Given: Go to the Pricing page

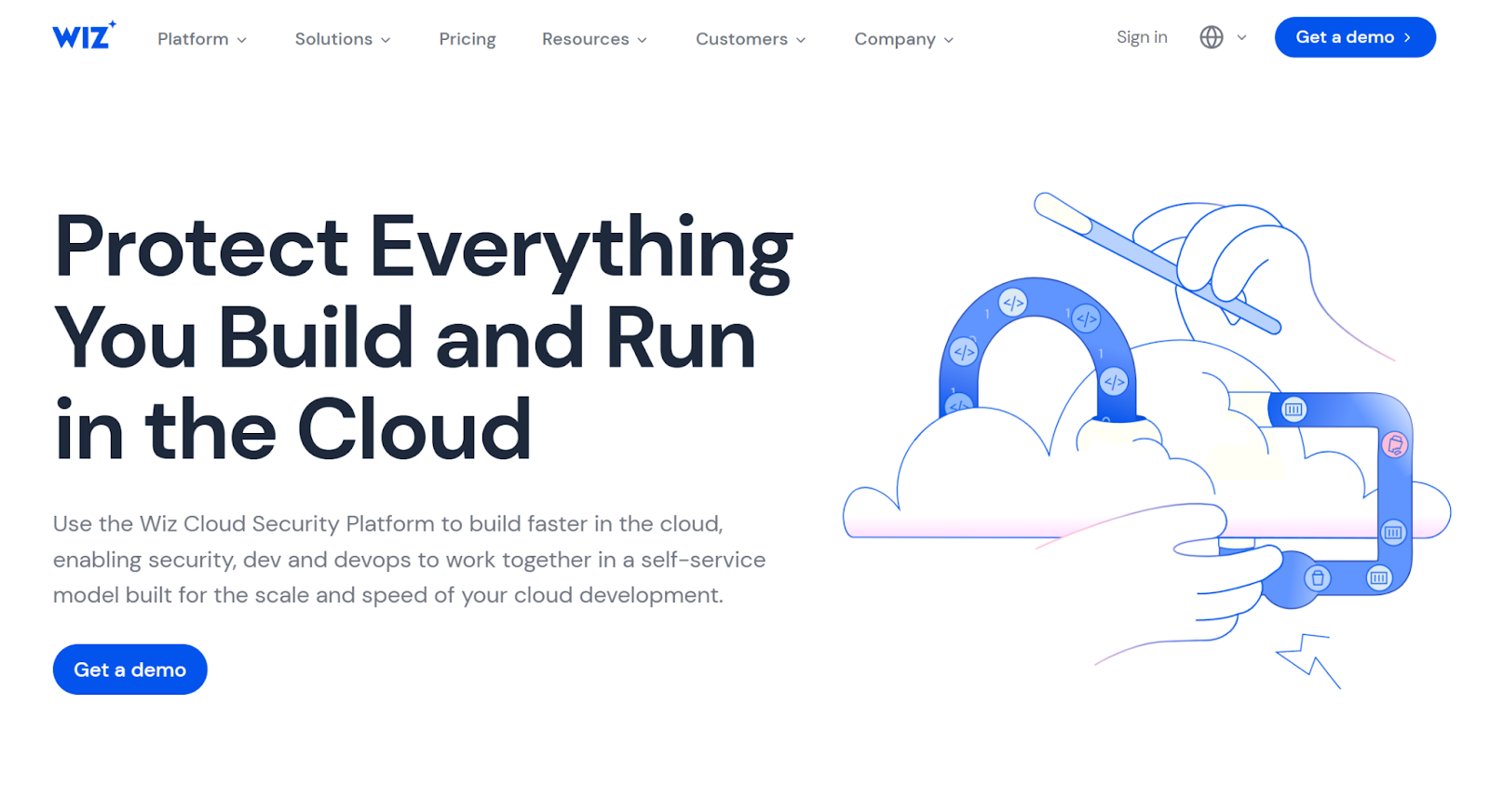Looking at the screenshot, I should pyautogui.click(x=467, y=39).
